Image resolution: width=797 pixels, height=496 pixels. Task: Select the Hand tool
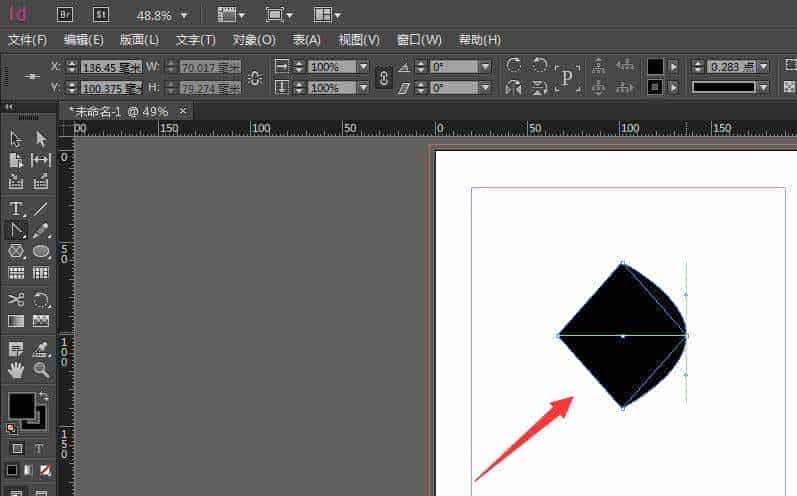point(16,370)
